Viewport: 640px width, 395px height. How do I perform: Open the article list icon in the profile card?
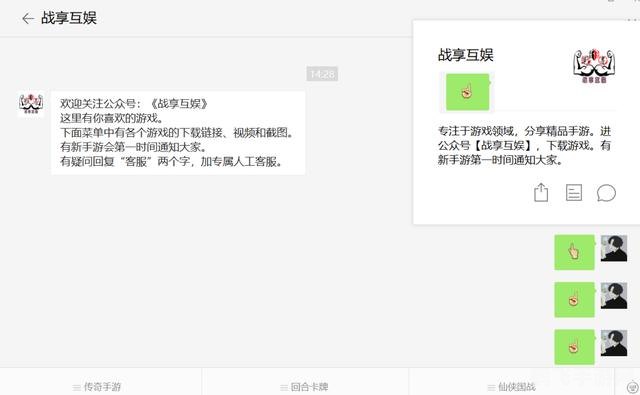(x=573, y=193)
